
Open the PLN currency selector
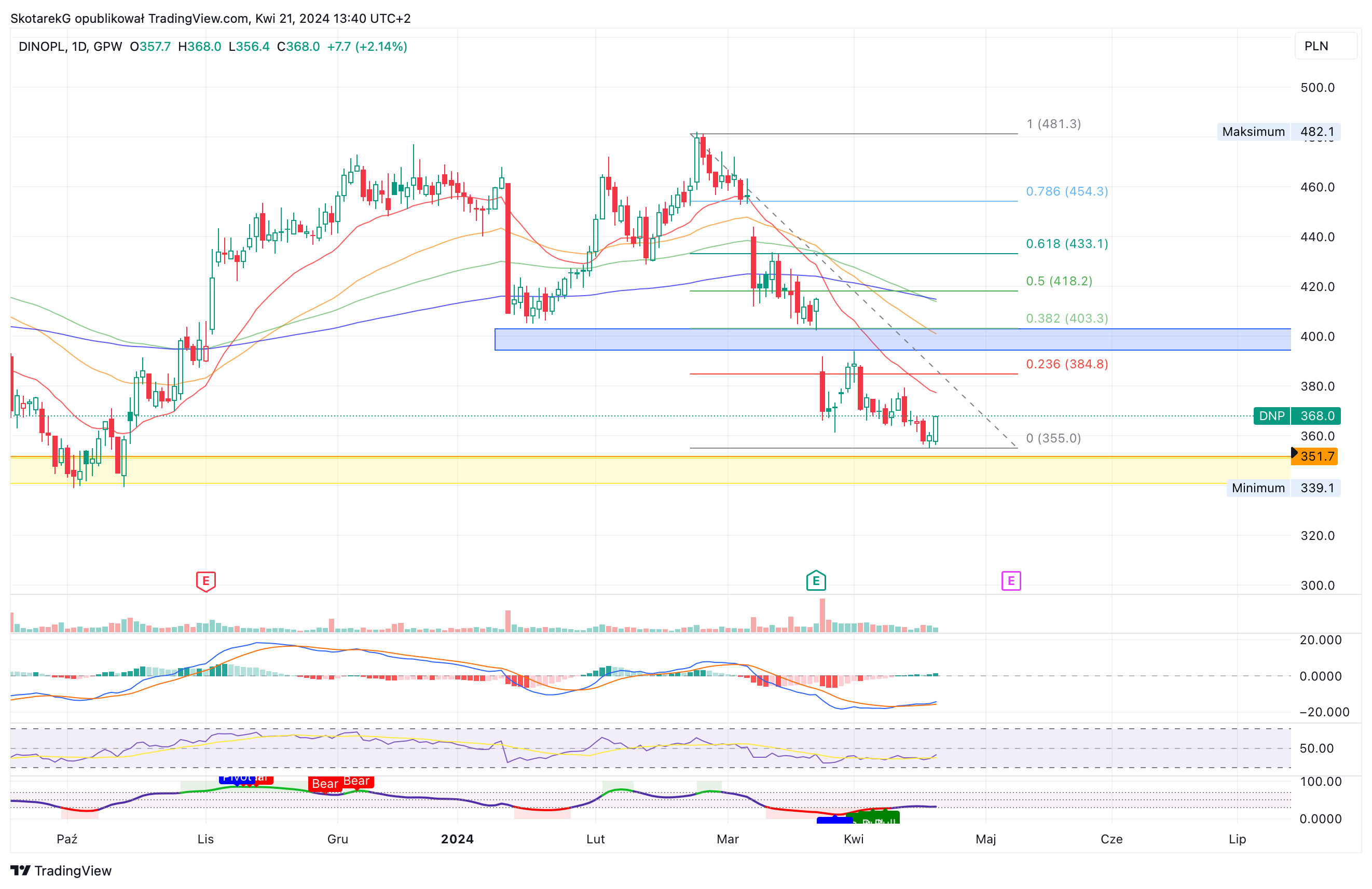click(1326, 46)
